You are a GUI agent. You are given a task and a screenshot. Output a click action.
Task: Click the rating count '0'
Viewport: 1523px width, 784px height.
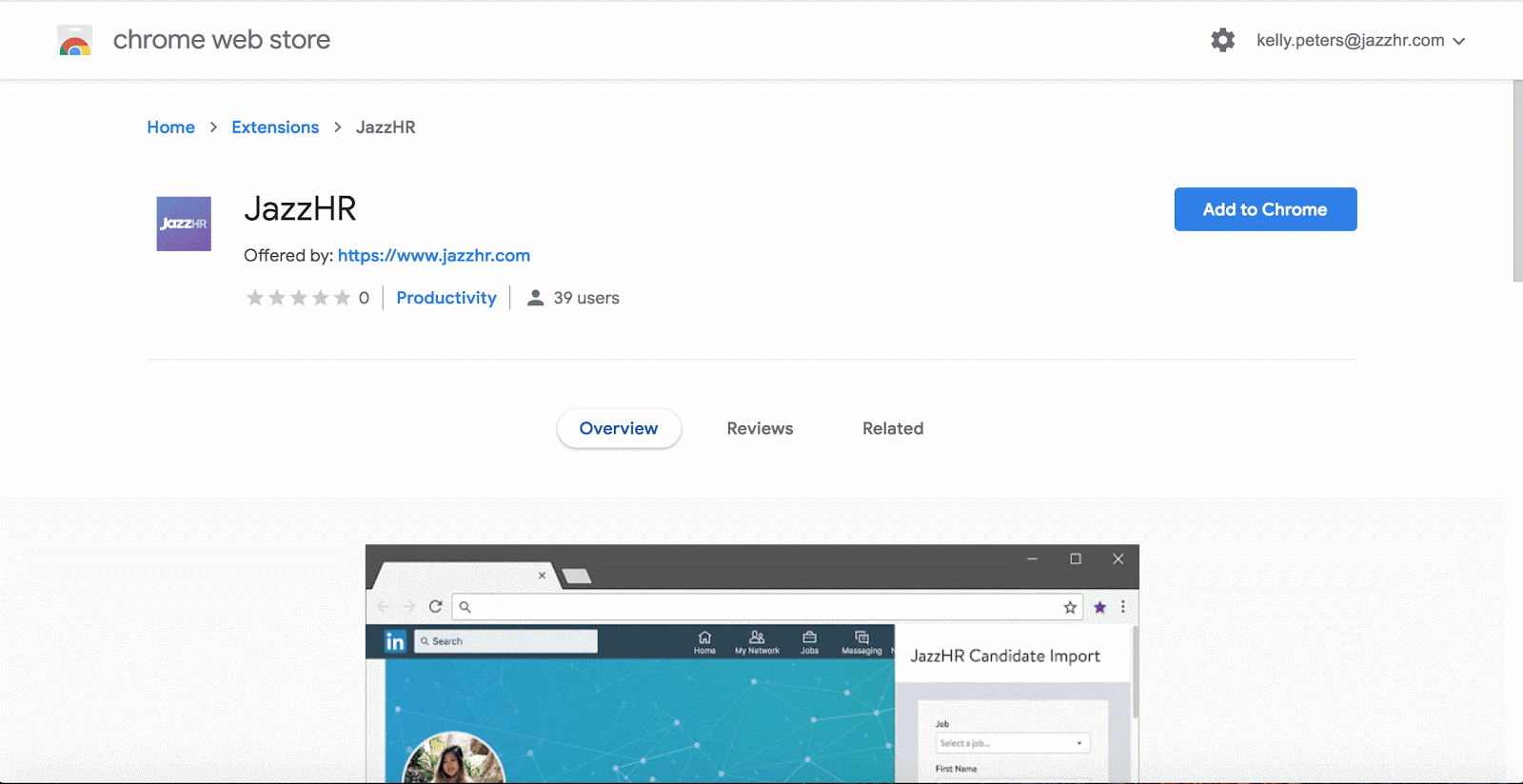[x=364, y=298]
